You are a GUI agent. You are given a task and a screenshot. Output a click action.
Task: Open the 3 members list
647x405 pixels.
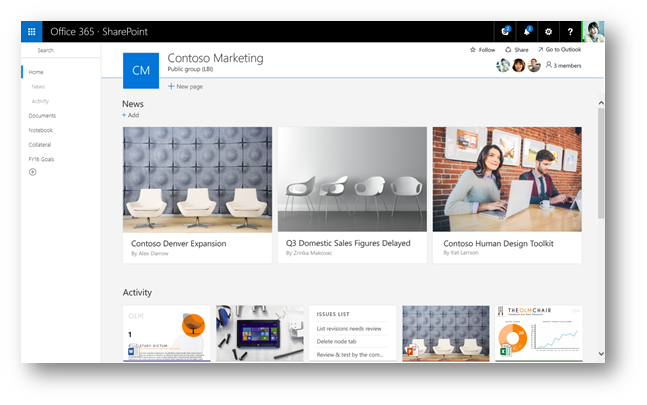click(x=563, y=65)
